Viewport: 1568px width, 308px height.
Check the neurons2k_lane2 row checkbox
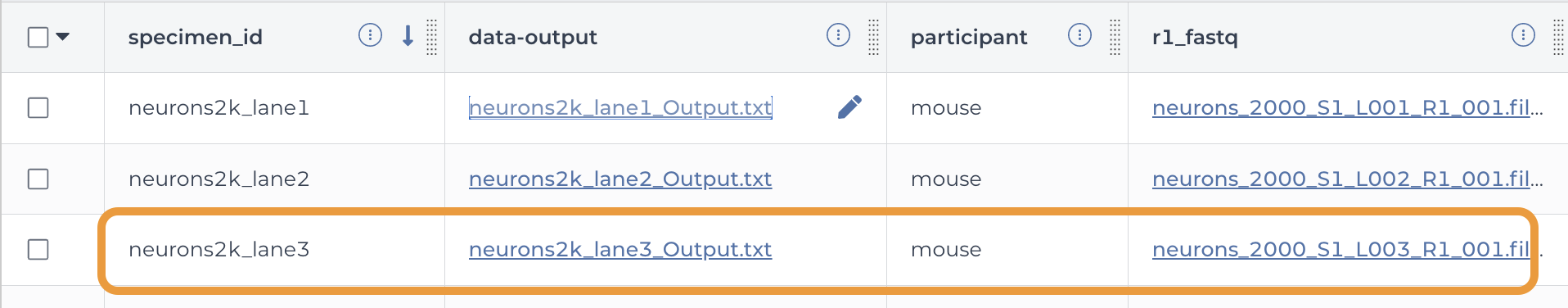(x=38, y=179)
